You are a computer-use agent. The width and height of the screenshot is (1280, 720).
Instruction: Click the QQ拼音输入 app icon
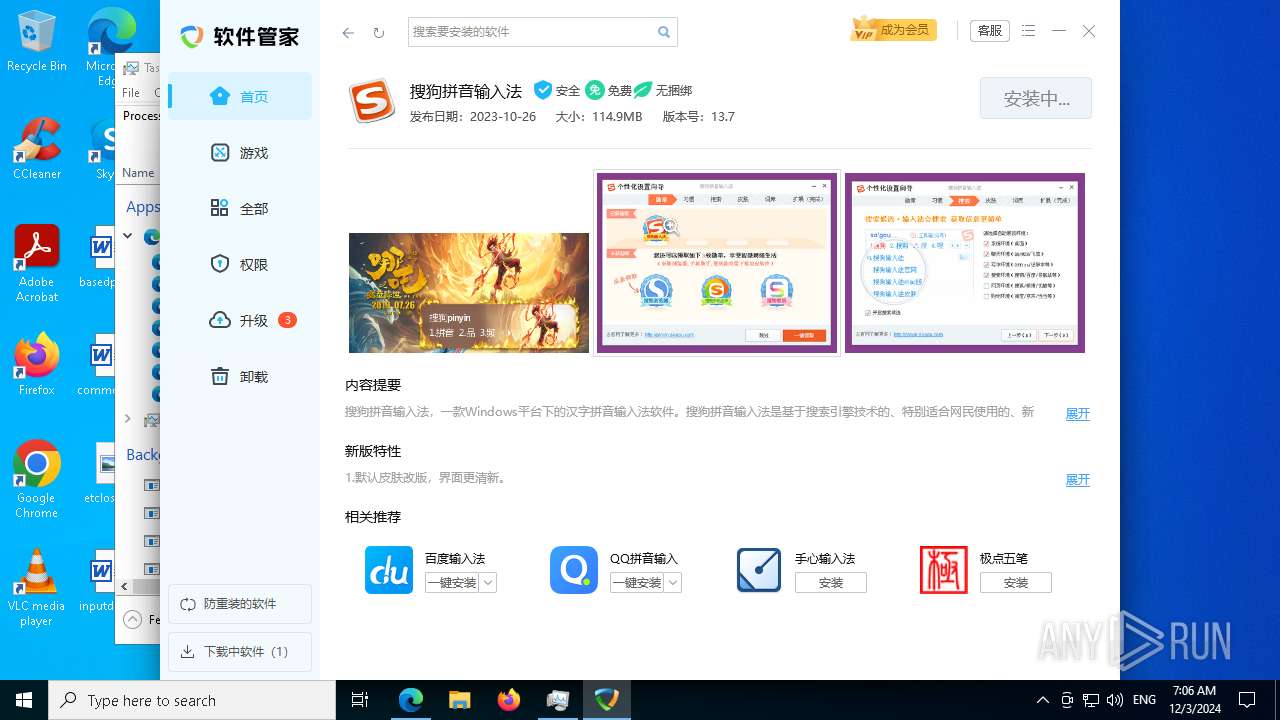(x=574, y=570)
